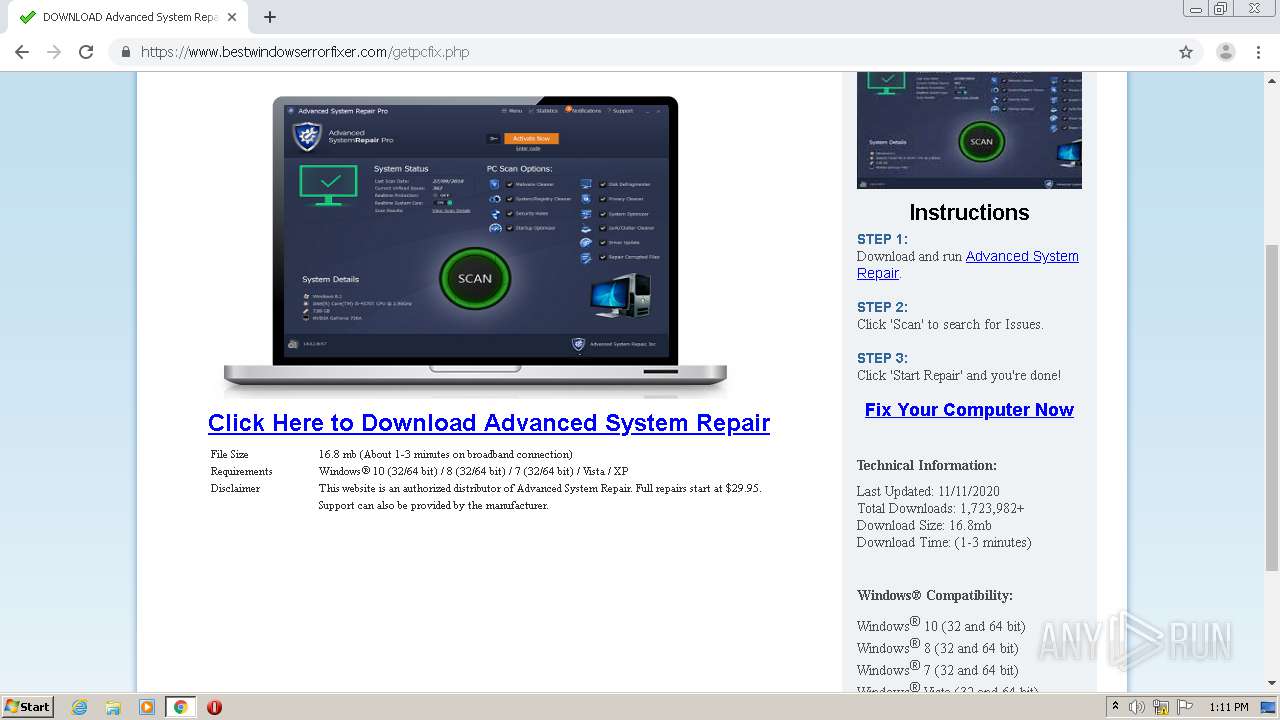Open the Action Center flag icon
Viewport: 1280px width, 720px height.
1183,707
